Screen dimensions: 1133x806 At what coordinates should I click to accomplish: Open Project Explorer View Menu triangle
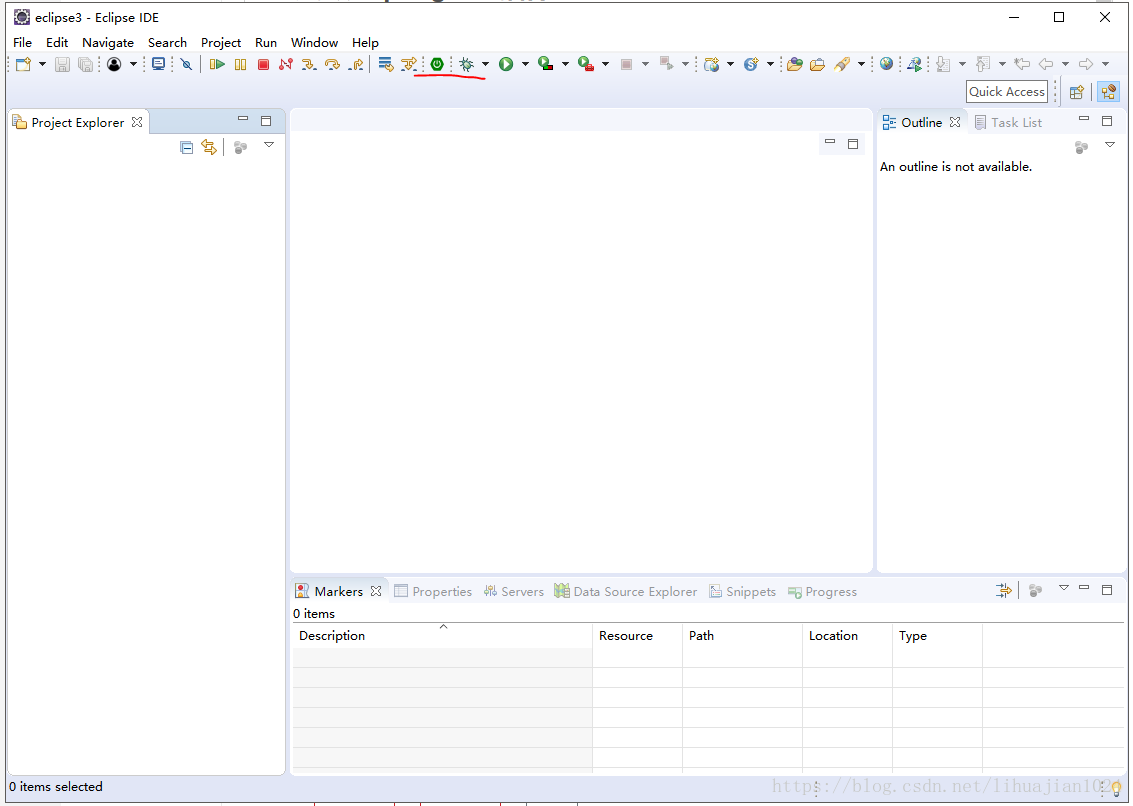coord(269,145)
